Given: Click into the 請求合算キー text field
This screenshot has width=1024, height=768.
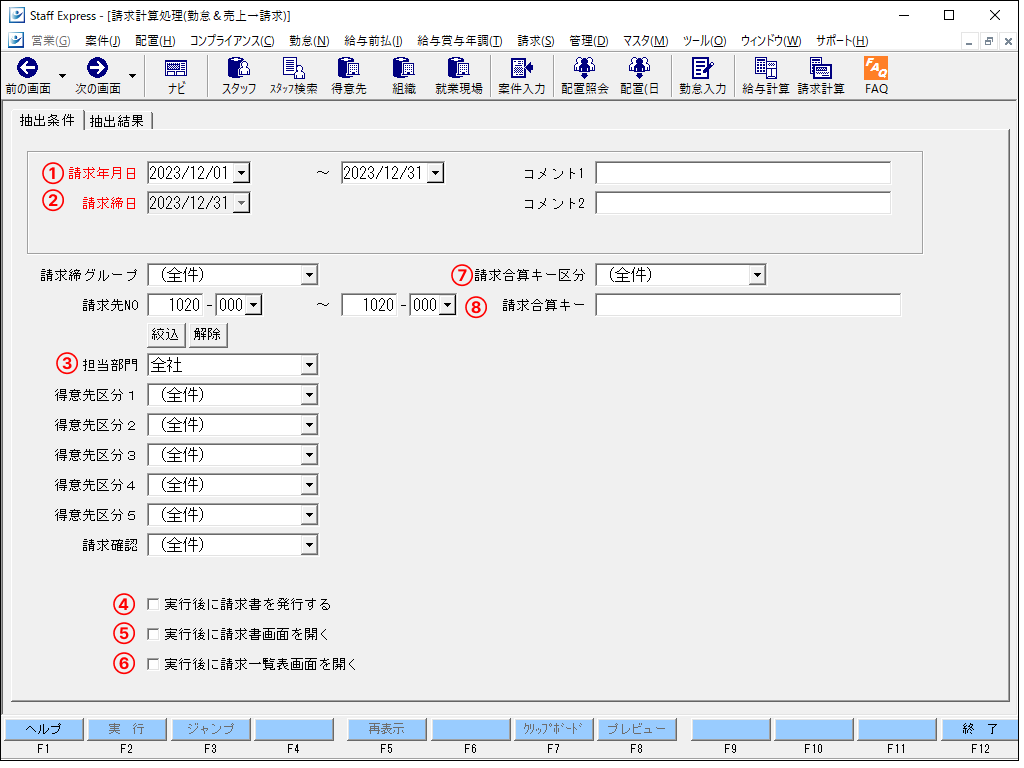Looking at the screenshot, I should coord(748,305).
